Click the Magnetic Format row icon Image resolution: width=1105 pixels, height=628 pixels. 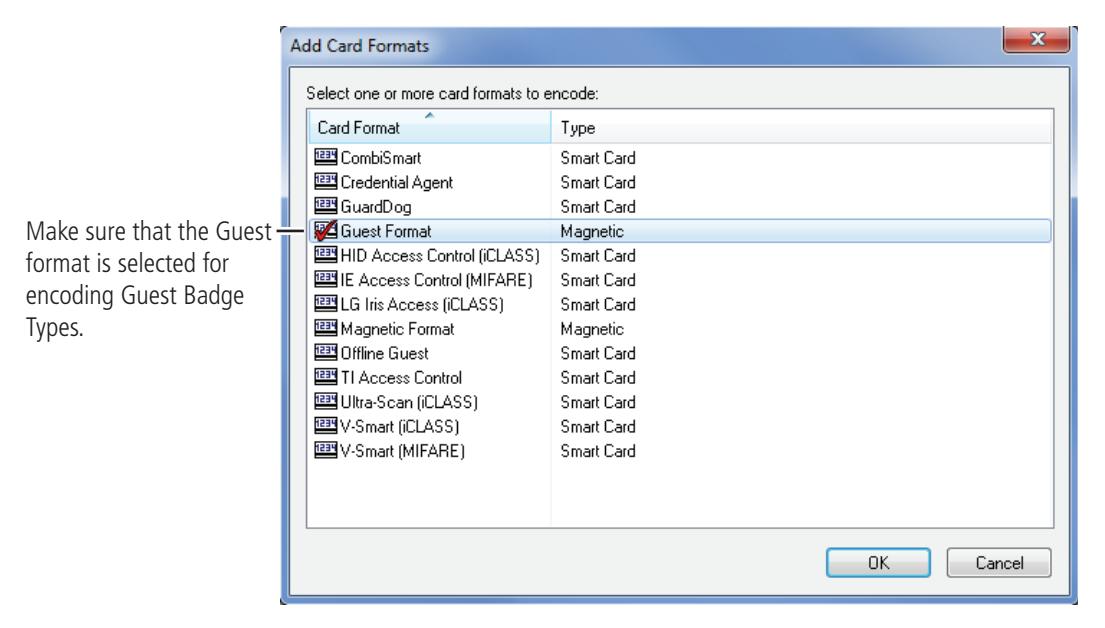[325, 328]
